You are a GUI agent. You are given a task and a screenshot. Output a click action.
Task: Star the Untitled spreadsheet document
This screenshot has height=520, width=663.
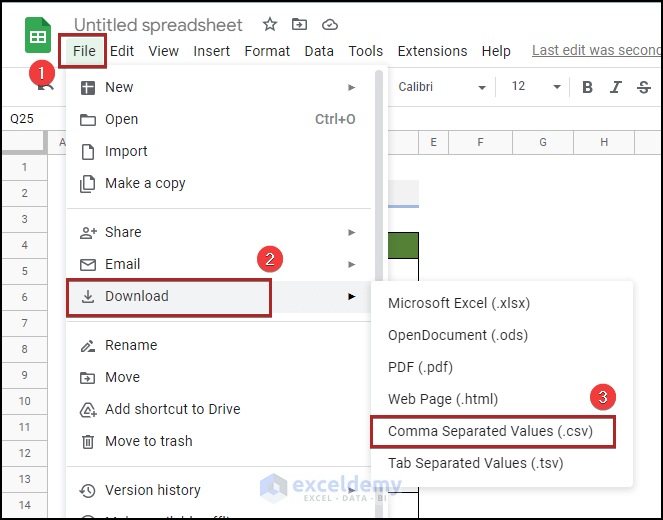point(270,25)
